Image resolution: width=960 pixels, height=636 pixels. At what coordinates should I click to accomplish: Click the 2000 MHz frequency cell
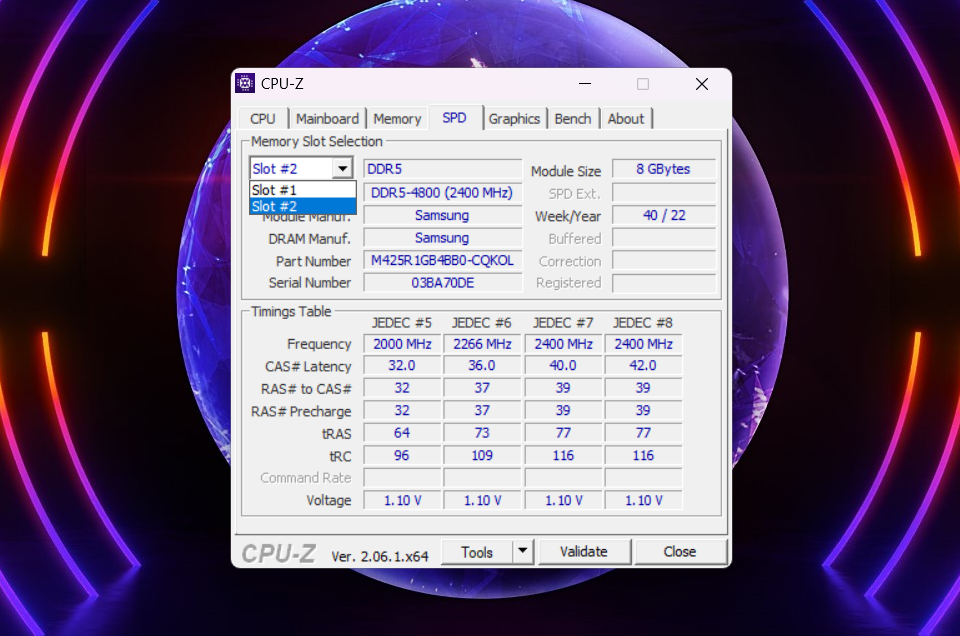[x=402, y=344]
